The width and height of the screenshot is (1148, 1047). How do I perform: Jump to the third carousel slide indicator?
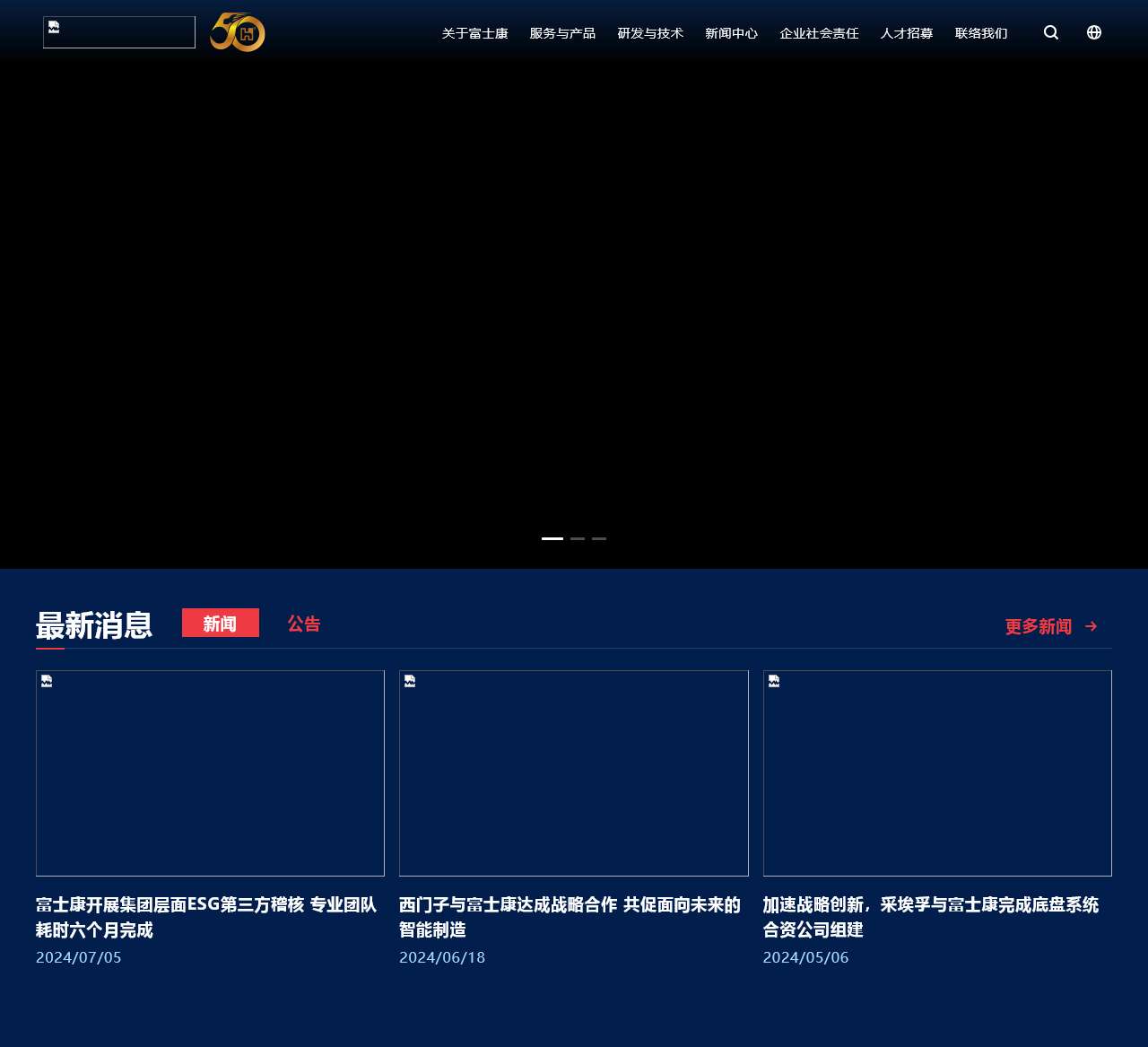(599, 538)
